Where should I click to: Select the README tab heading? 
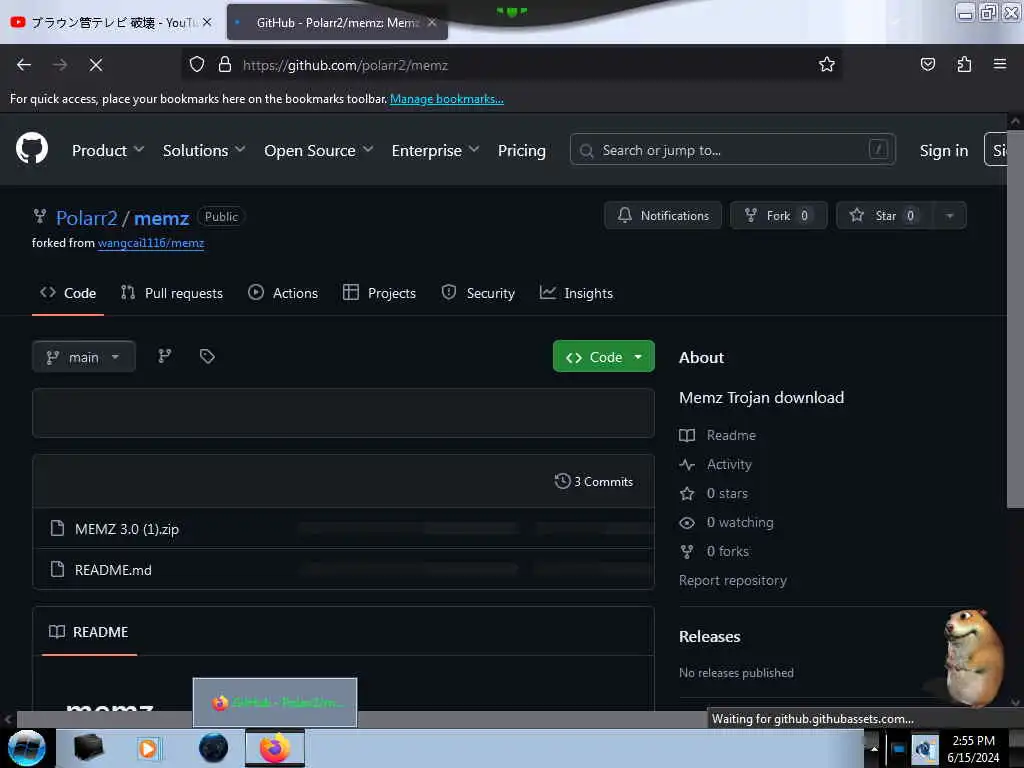click(88, 632)
